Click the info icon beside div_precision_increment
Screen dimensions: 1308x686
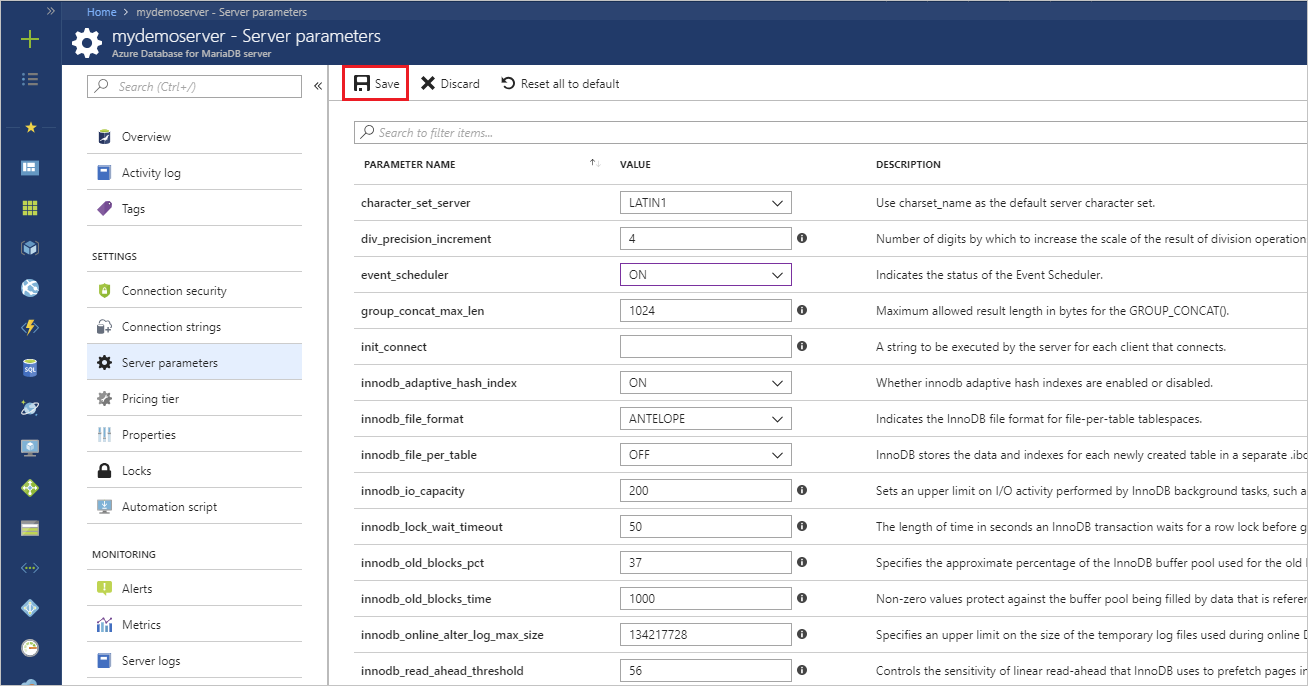[802, 239]
